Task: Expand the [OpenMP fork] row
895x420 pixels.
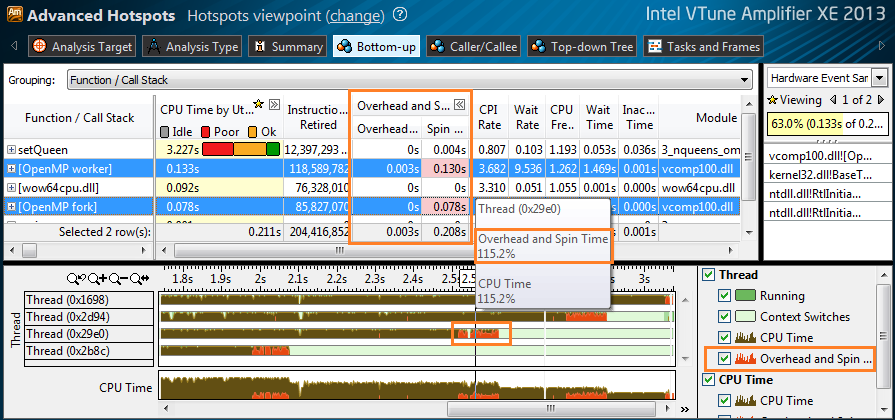Action: coord(11,207)
